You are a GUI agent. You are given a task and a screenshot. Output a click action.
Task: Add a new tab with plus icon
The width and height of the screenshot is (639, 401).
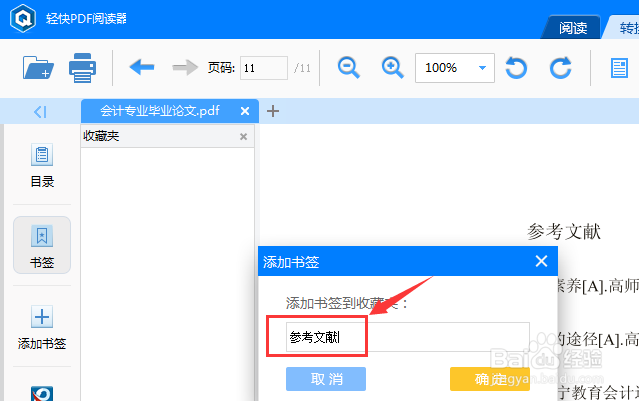[x=273, y=111]
